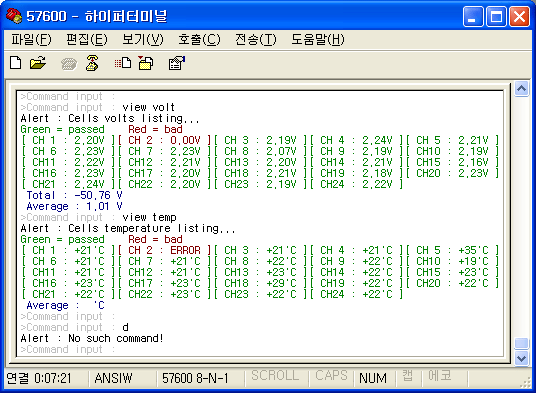Image resolution: width=536 pixels, height=393 pixels.
Task: Close the HyperTerminal window
Action: click(519, 16)
